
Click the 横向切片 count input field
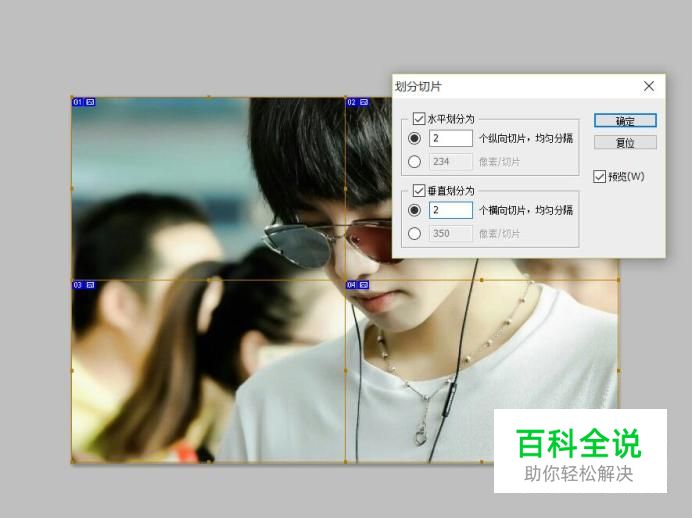(x=451, y=210)
